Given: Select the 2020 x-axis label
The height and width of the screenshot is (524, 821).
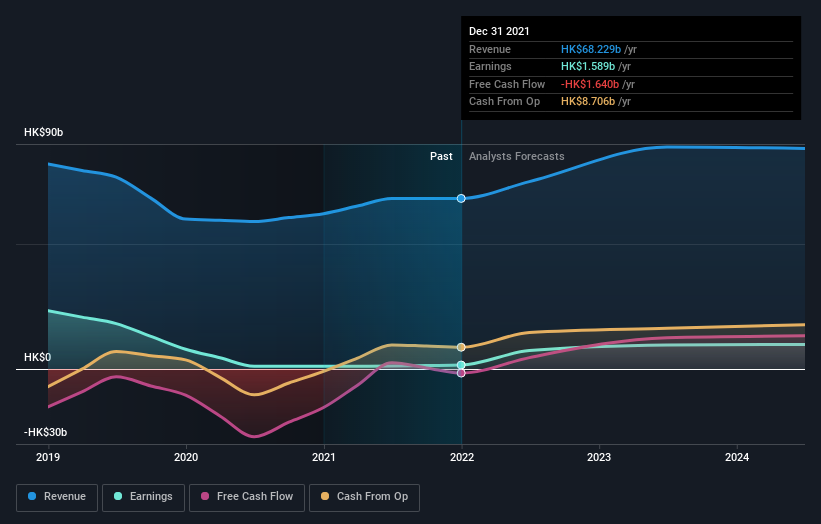Looking at the screenshot, I should click(186, 458).
